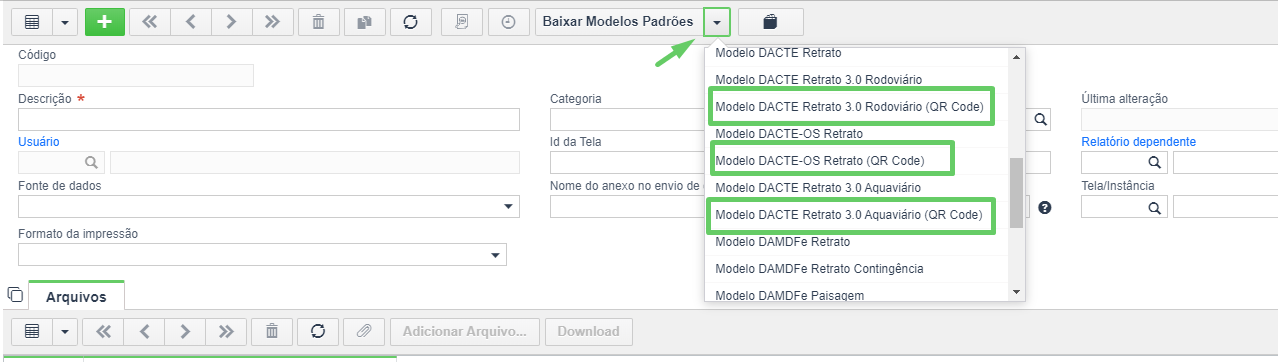Click the top toolbar trash delete icon

318,21
